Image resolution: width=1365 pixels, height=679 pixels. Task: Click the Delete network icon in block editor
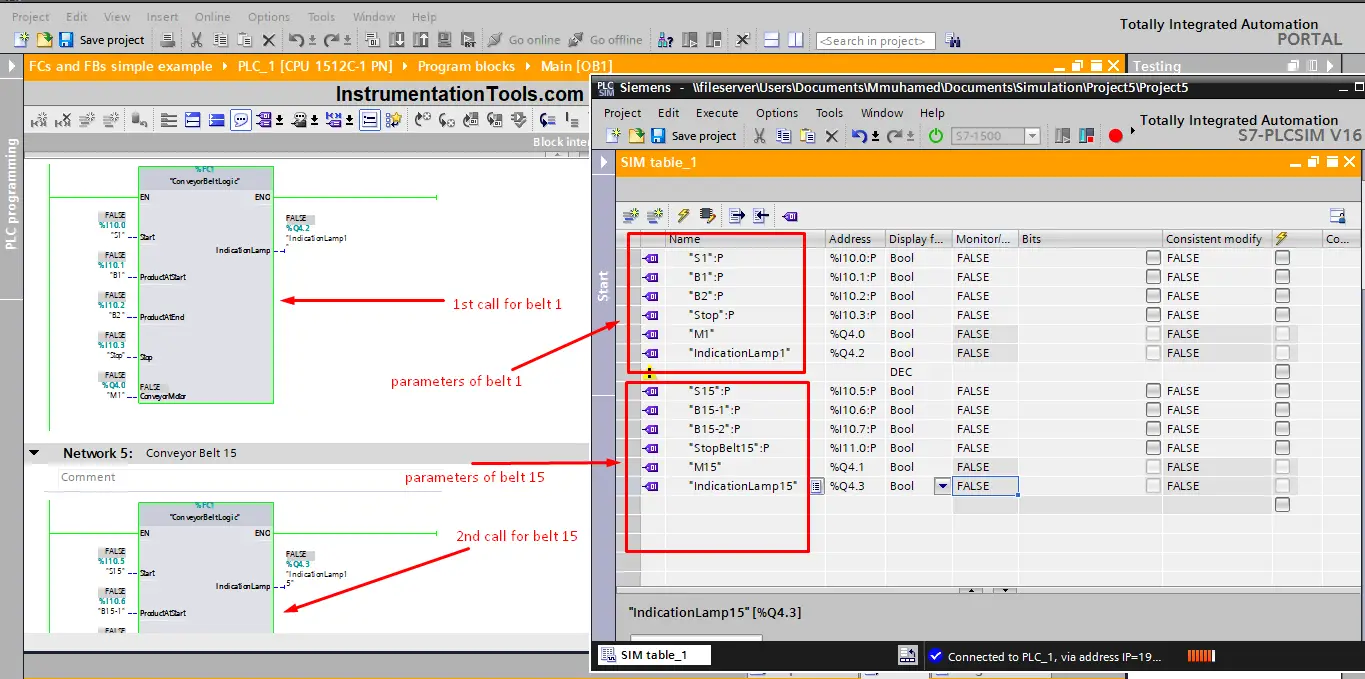coord(64,120)
